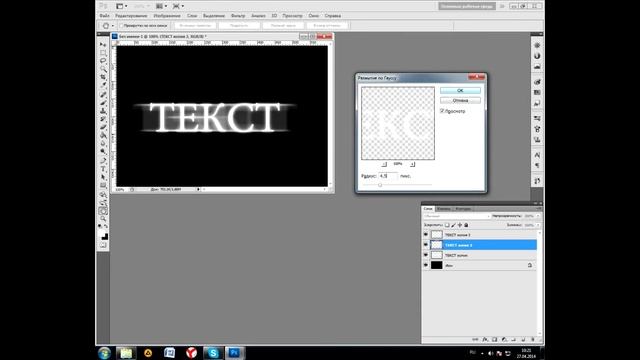Open the Изображение menu
This screenshot has width=640, height=360.
point(167,16)
